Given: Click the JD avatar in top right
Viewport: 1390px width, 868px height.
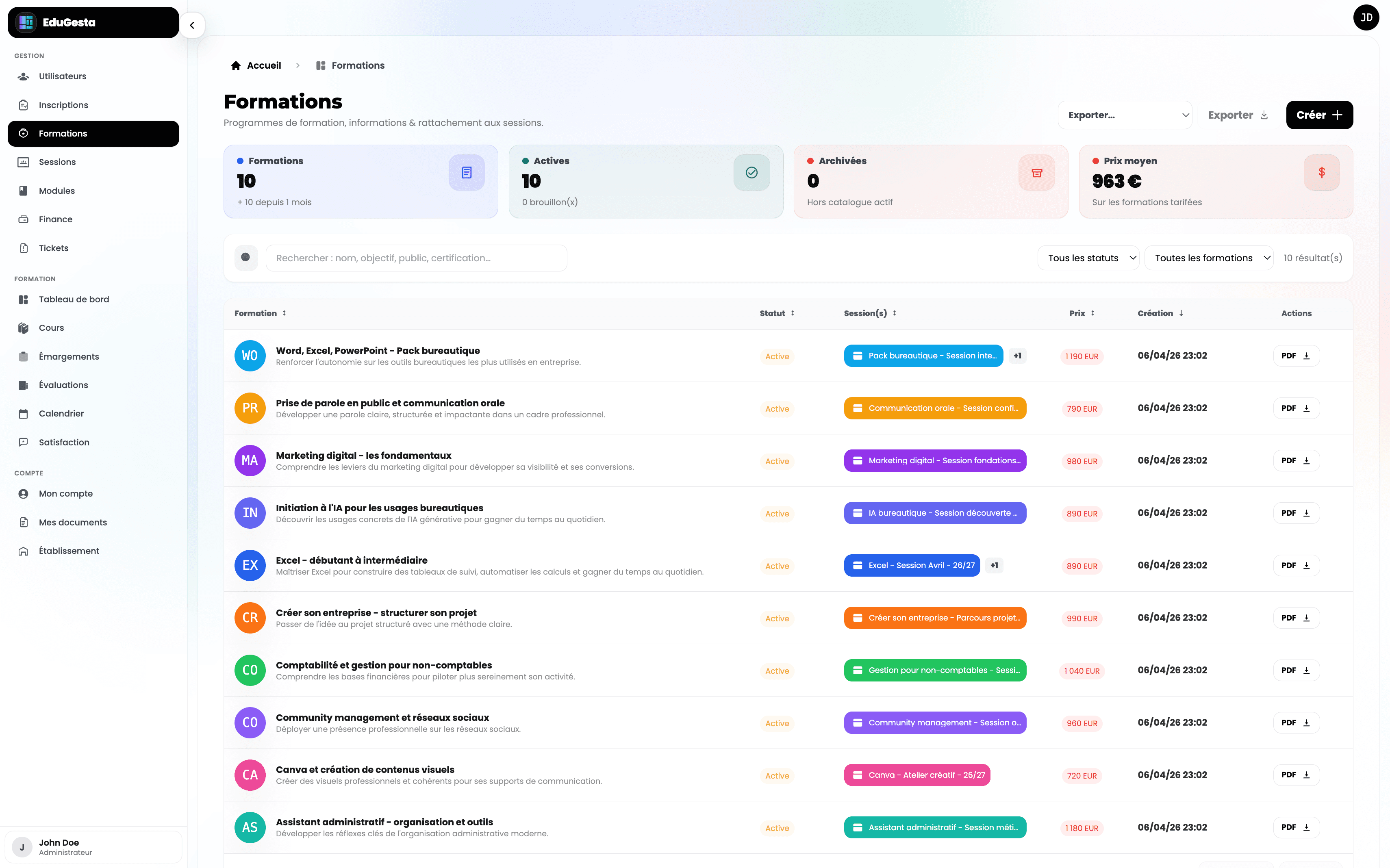Looking at the screenshot, I should tap(1366, 18).
